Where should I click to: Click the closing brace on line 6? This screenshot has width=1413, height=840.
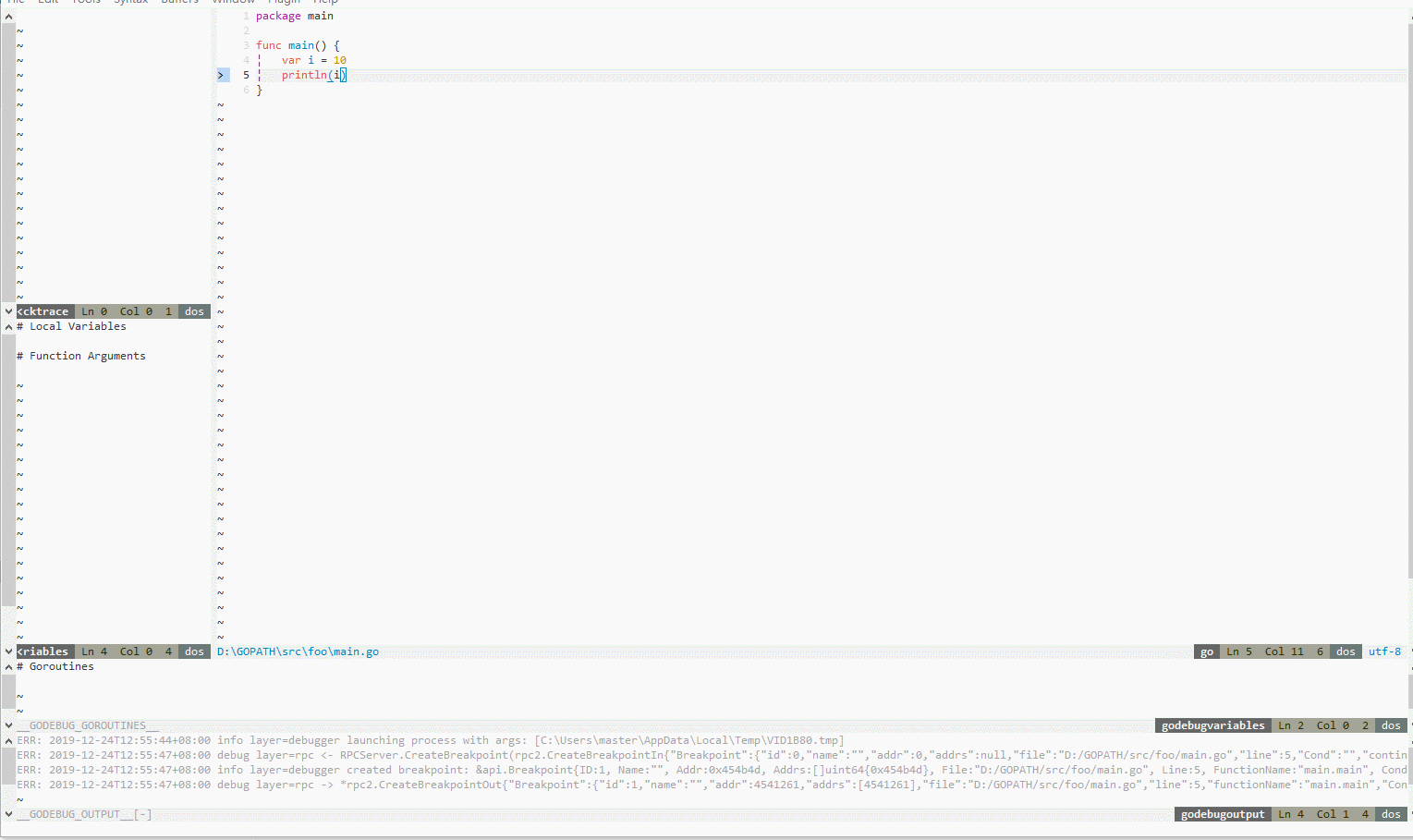pos(260,90)
